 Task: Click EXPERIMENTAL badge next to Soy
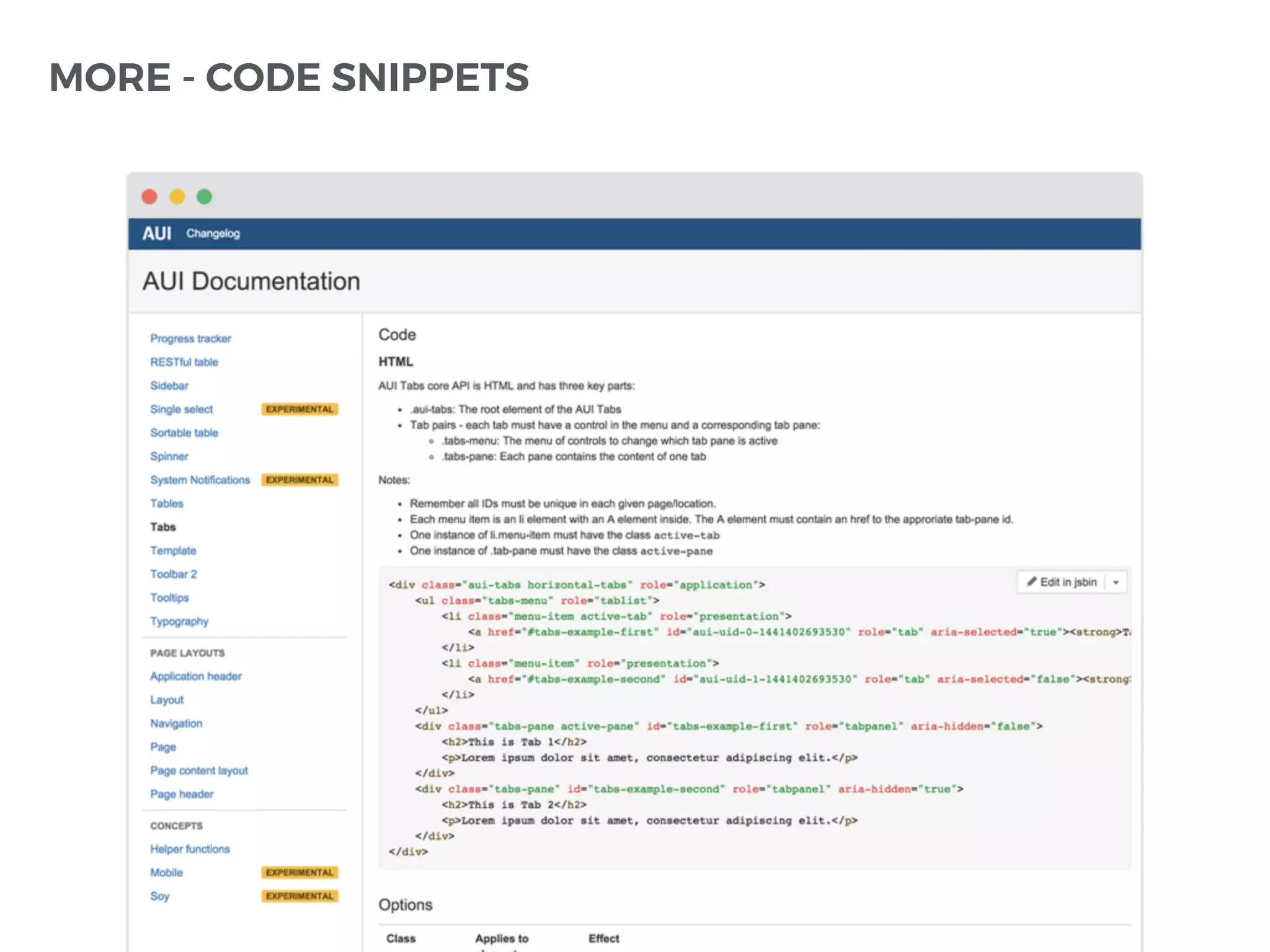300,896
